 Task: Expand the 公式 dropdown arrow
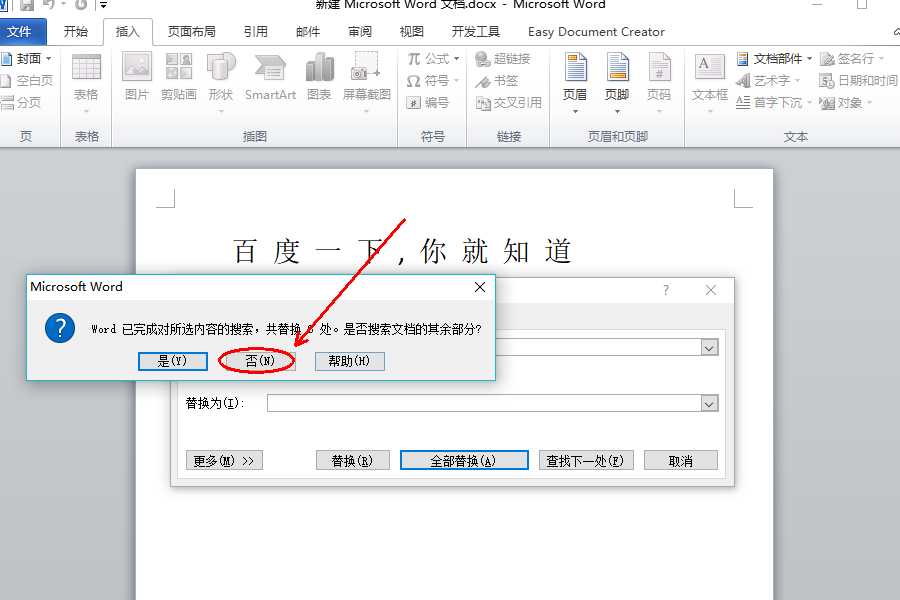click(456, 59)
